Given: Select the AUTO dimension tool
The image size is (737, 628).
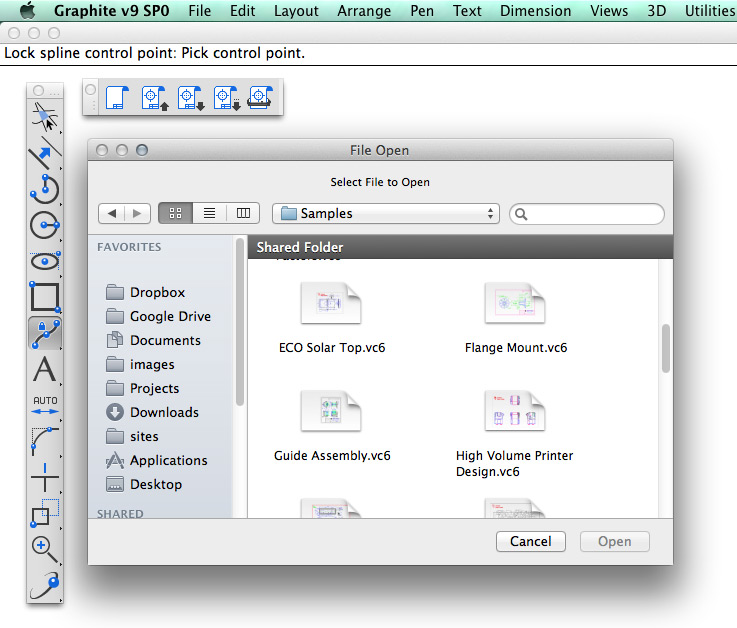Looking at the screenshot, I should tap(45, 406).
